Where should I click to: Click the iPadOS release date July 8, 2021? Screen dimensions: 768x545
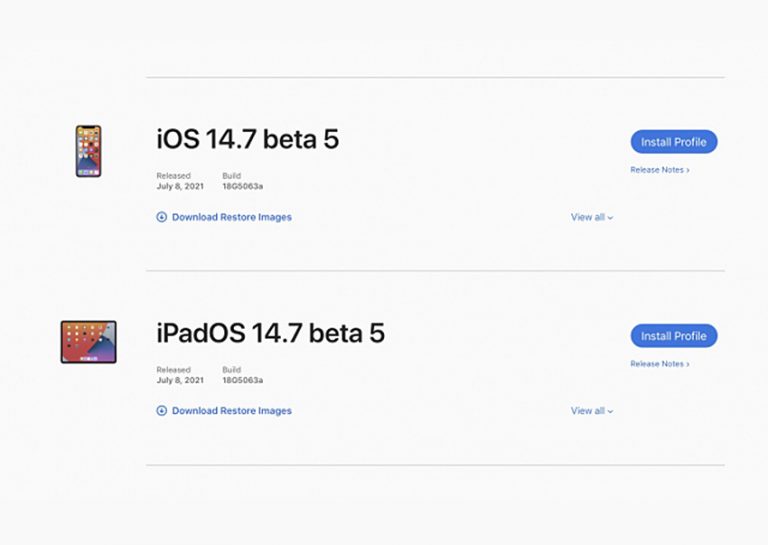(x=180, y=381)
